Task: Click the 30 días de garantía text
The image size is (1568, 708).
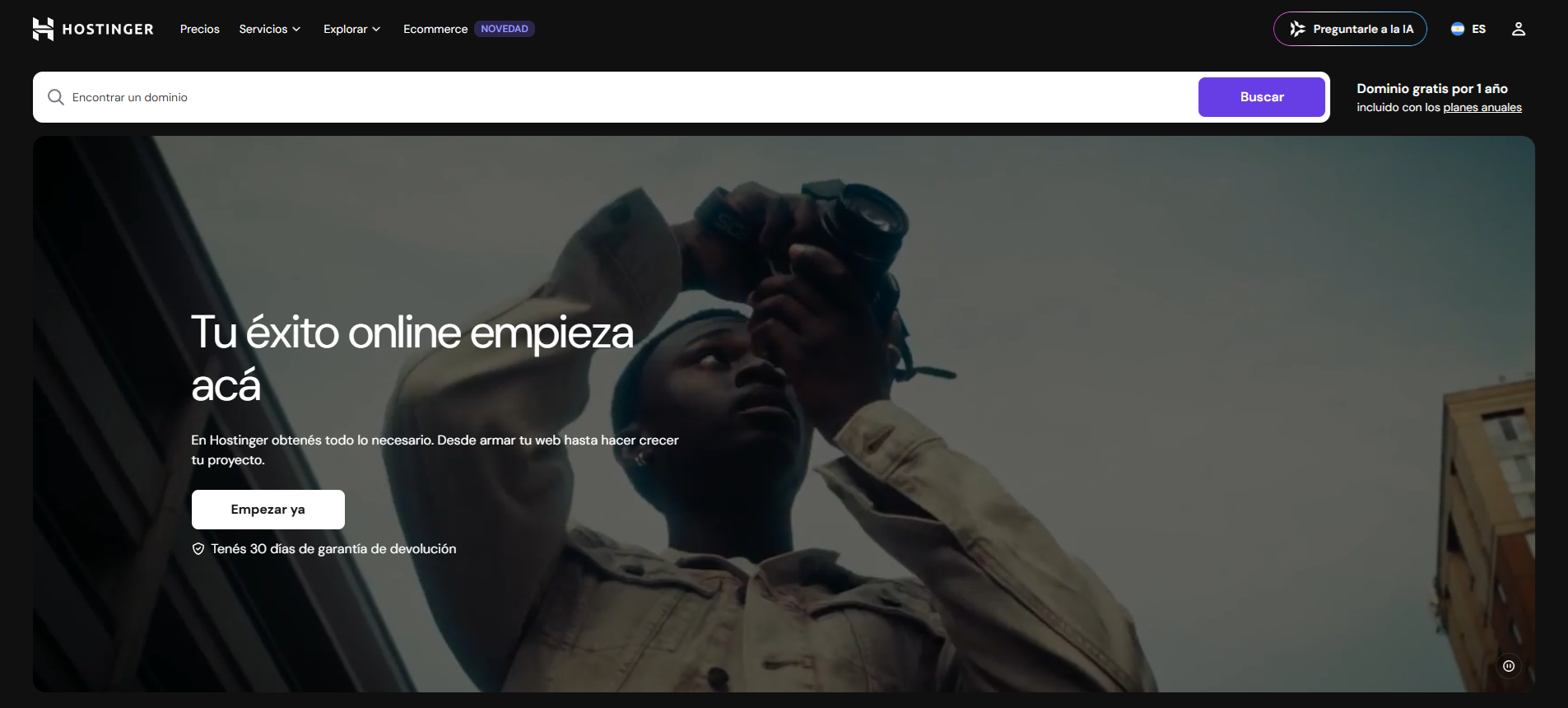Action: click(x=333, y=549)
